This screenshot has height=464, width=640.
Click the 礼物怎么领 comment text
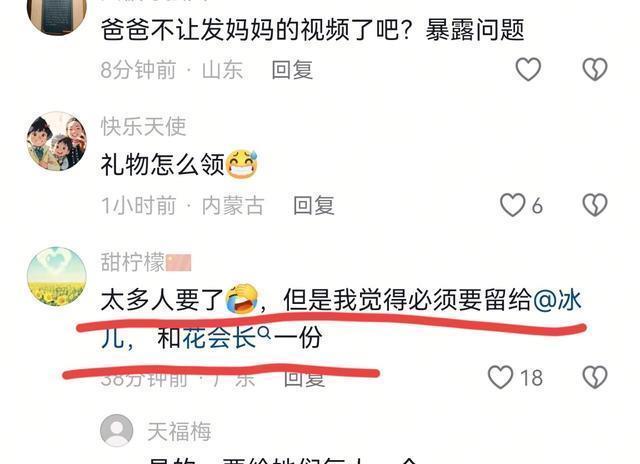(x=162, y=165)
